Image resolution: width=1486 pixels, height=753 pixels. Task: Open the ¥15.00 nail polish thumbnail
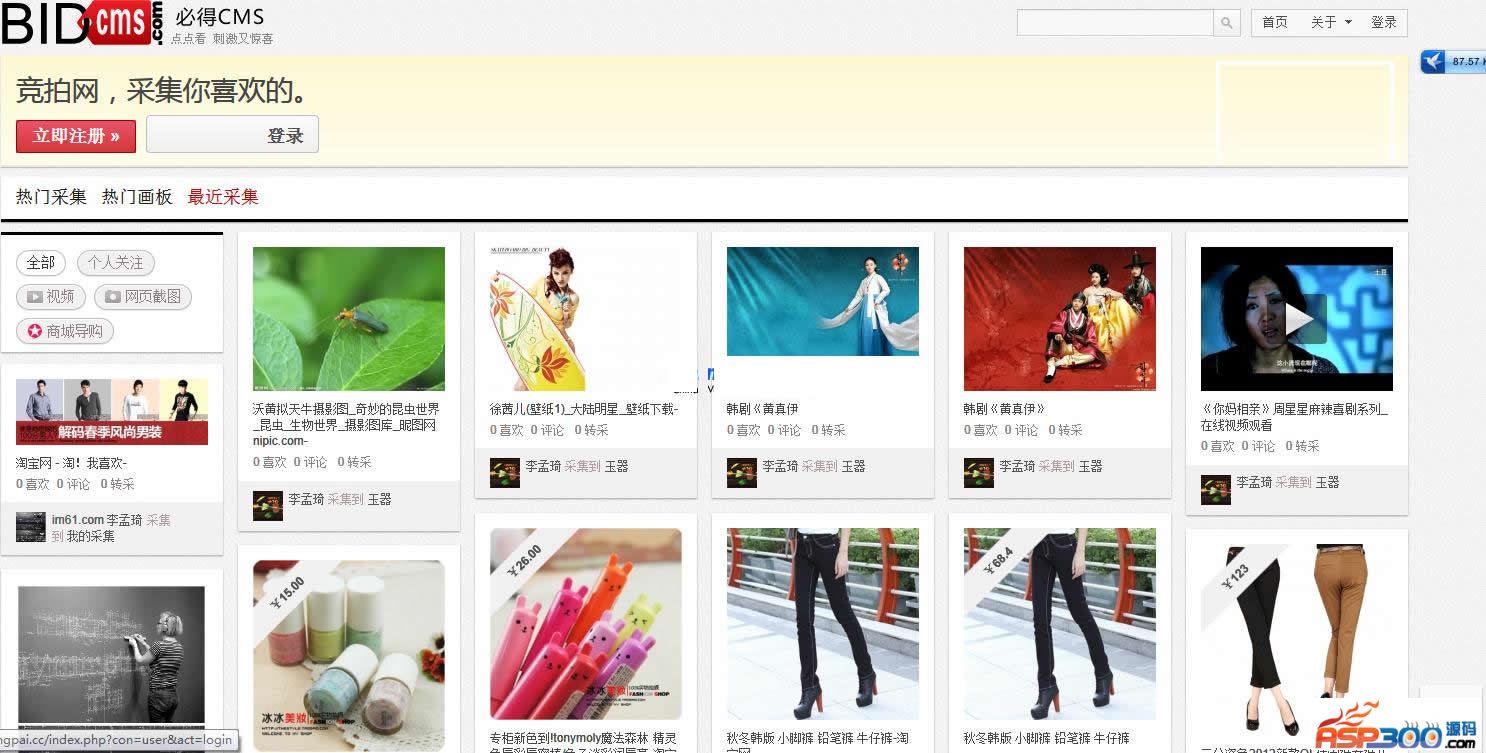coord(349,656)
